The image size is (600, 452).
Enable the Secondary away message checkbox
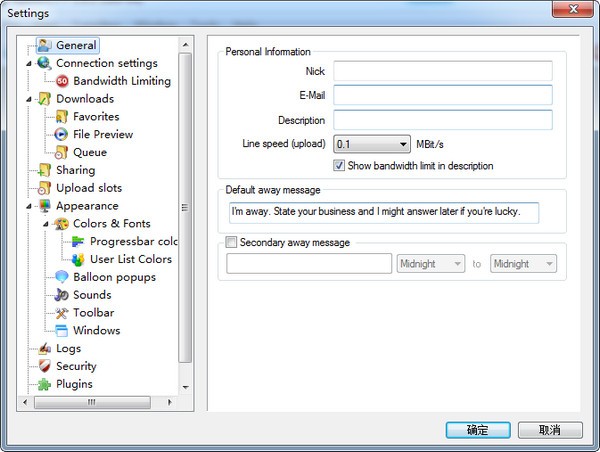pos(231,242)
